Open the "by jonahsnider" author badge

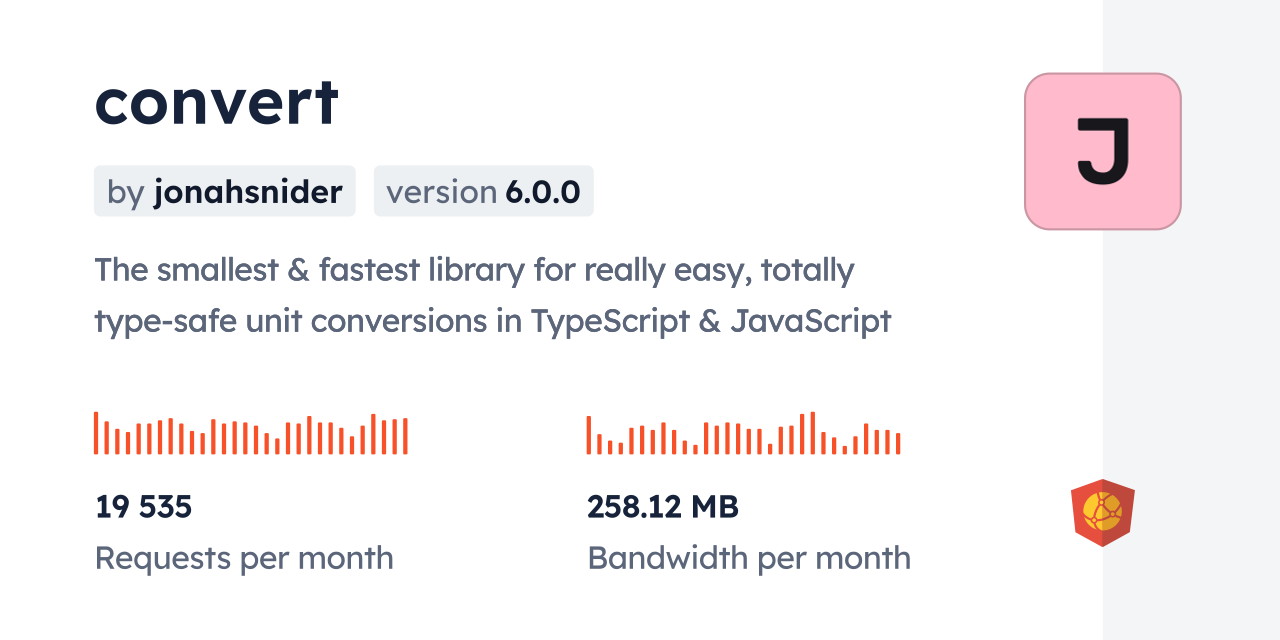tap(225, 191)
